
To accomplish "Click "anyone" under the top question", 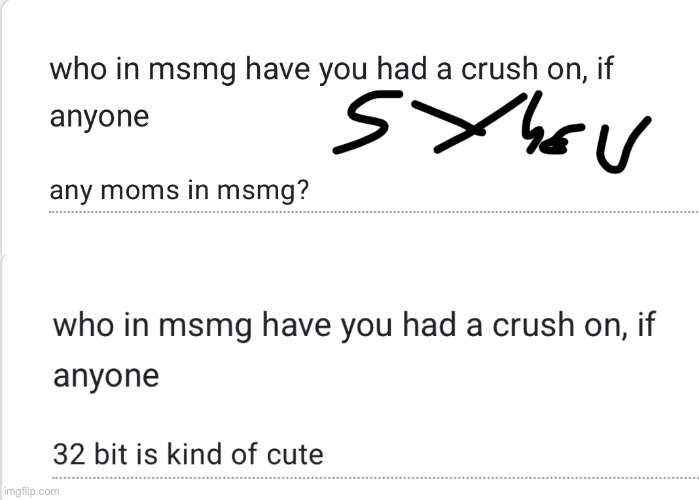I will [x=99, y=116].
